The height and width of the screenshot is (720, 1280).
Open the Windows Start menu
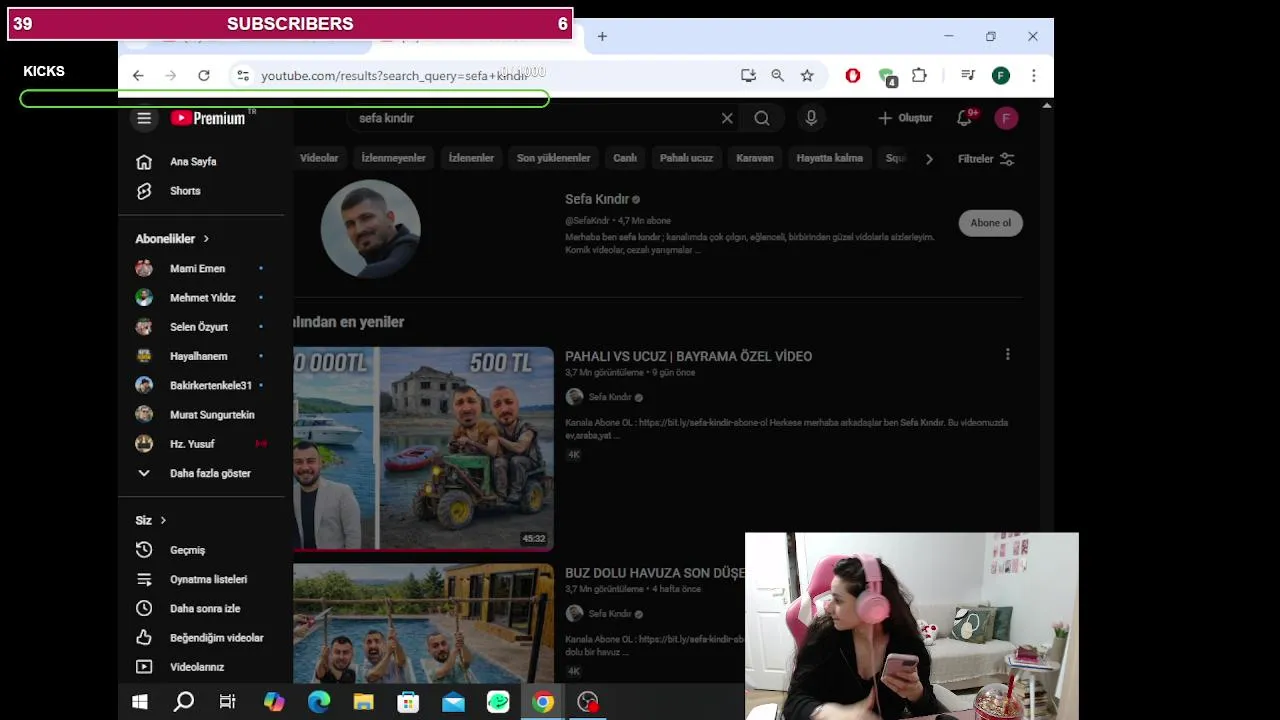(140, 702)
